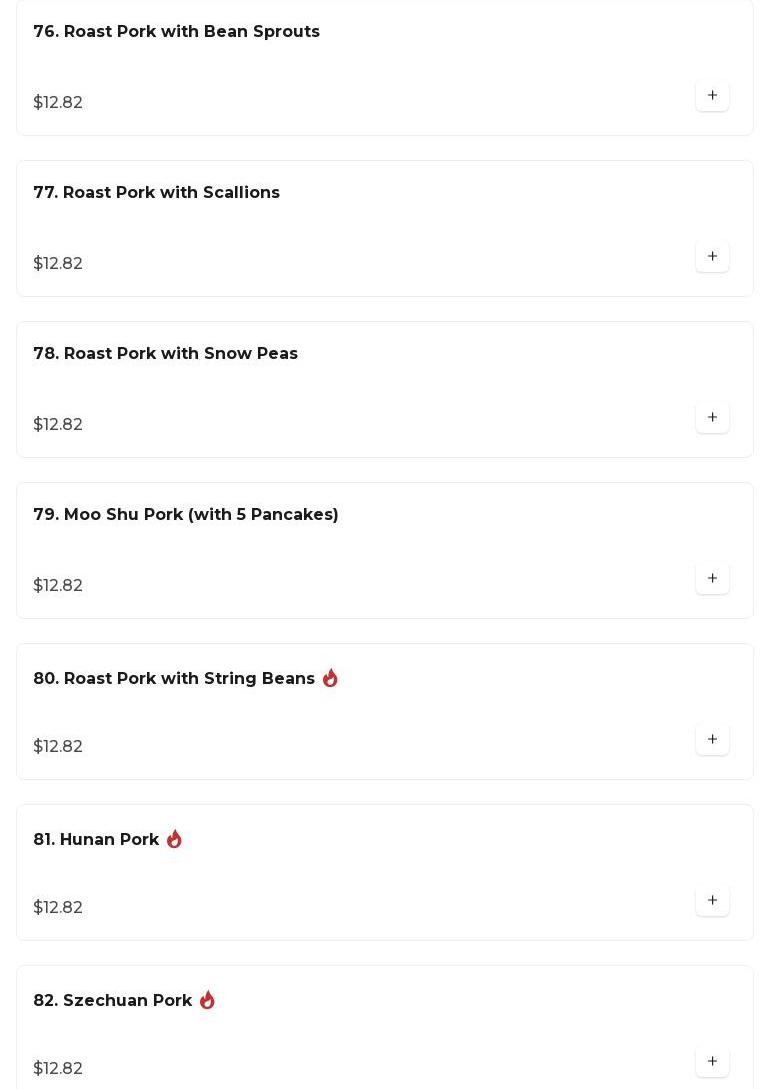Add Roast Pork with Bean Sprouts plus button
Viewport: 770px width, 1089px height.
tap(712, 95)
